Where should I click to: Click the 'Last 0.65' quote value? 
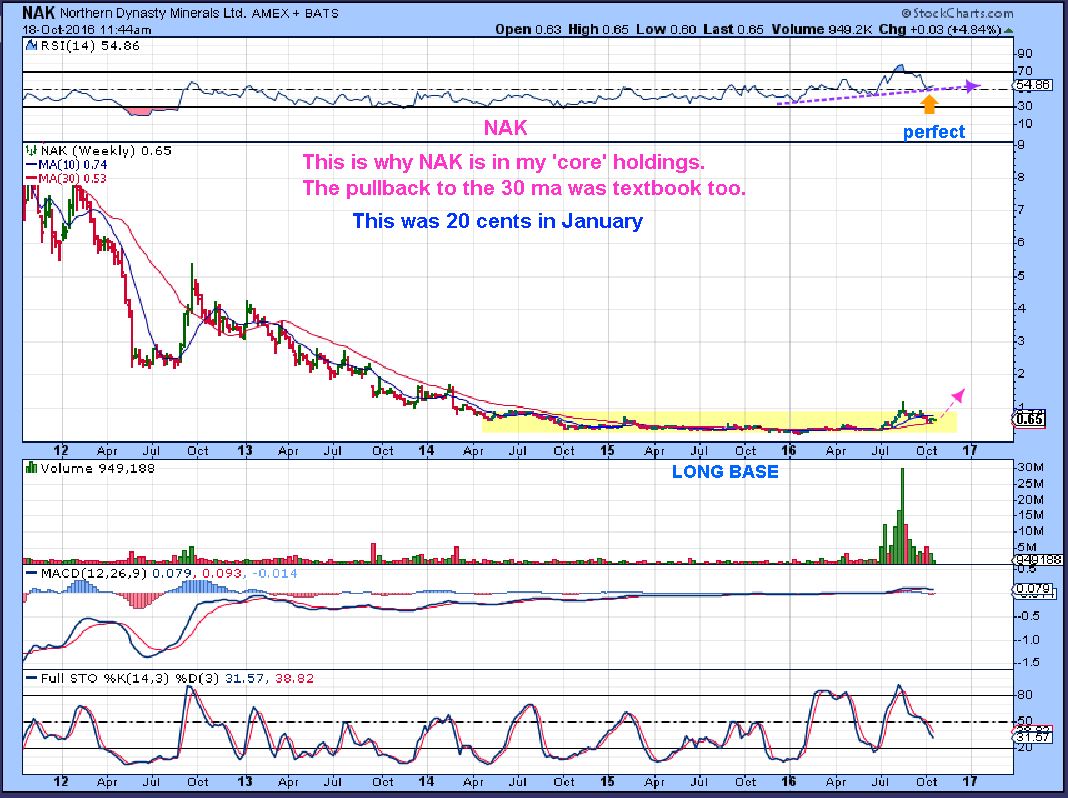[x=734, y=29]
